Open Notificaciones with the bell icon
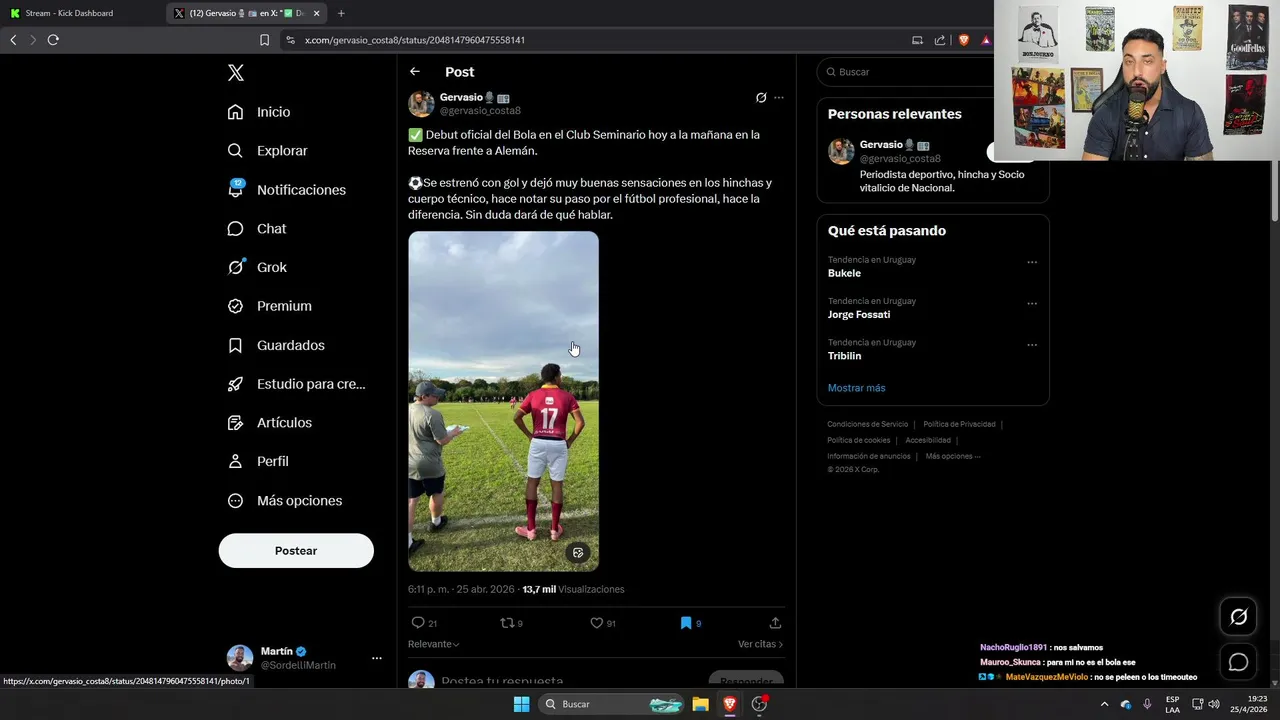 click(286, 190)
